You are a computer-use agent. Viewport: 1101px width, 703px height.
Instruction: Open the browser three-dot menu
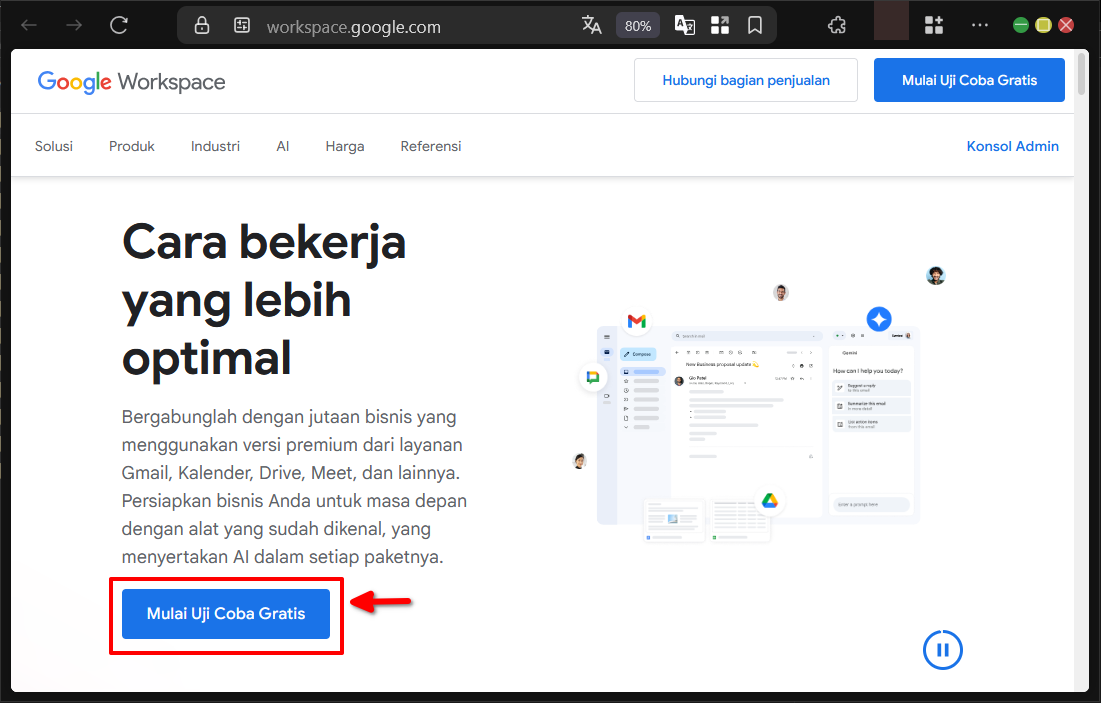pyautogui.click(x=980, y=26)
